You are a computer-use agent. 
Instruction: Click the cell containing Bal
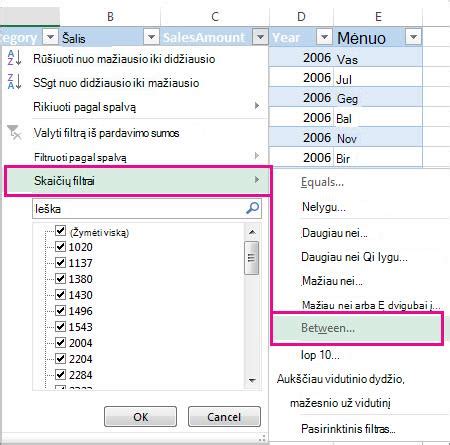pos(378,117)
